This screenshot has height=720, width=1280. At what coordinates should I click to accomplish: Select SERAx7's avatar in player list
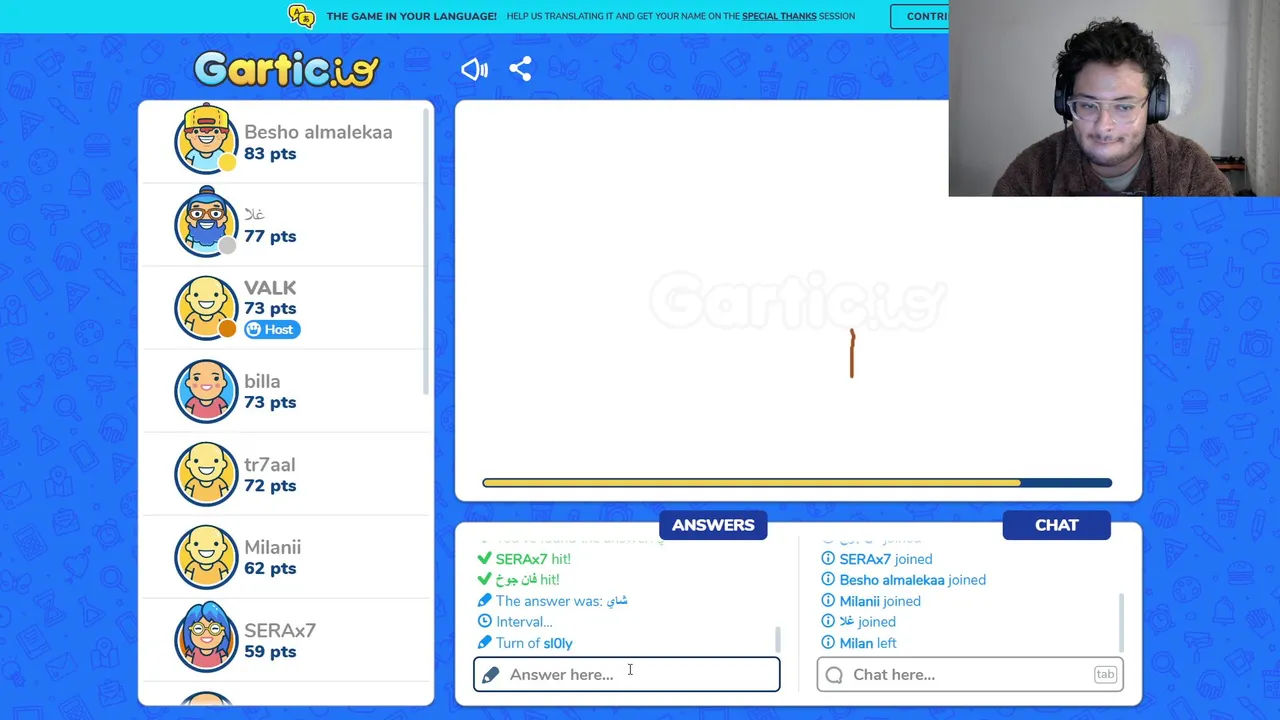click(x=206, y=637)
